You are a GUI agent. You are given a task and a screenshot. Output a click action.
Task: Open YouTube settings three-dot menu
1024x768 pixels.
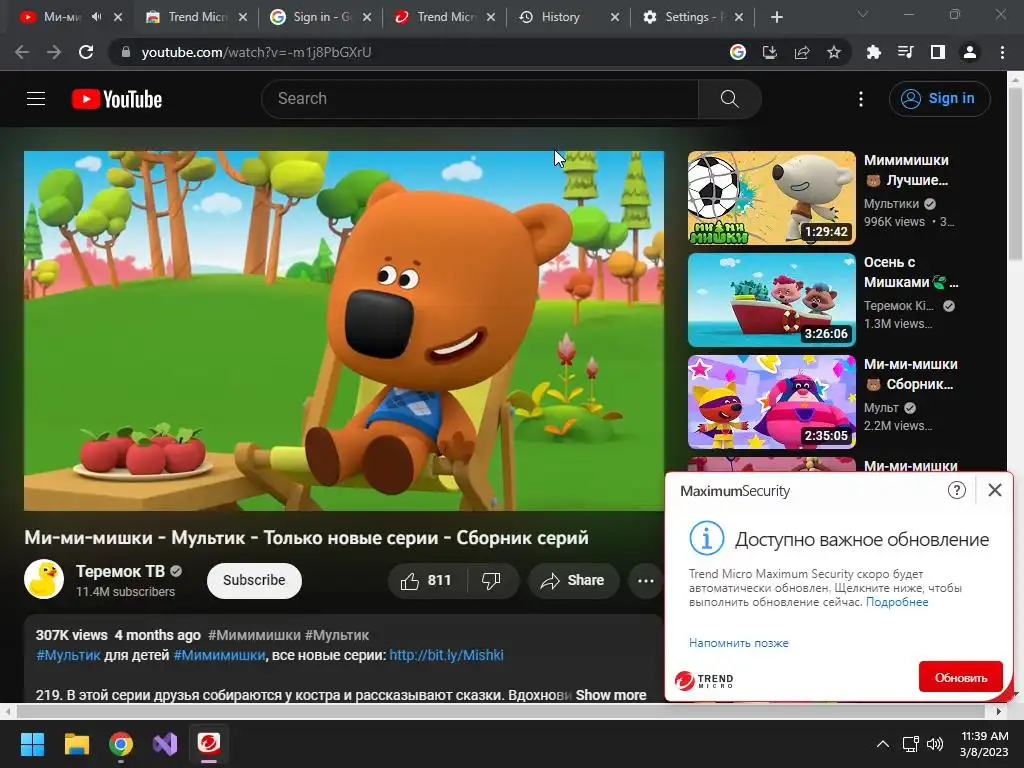861,99
